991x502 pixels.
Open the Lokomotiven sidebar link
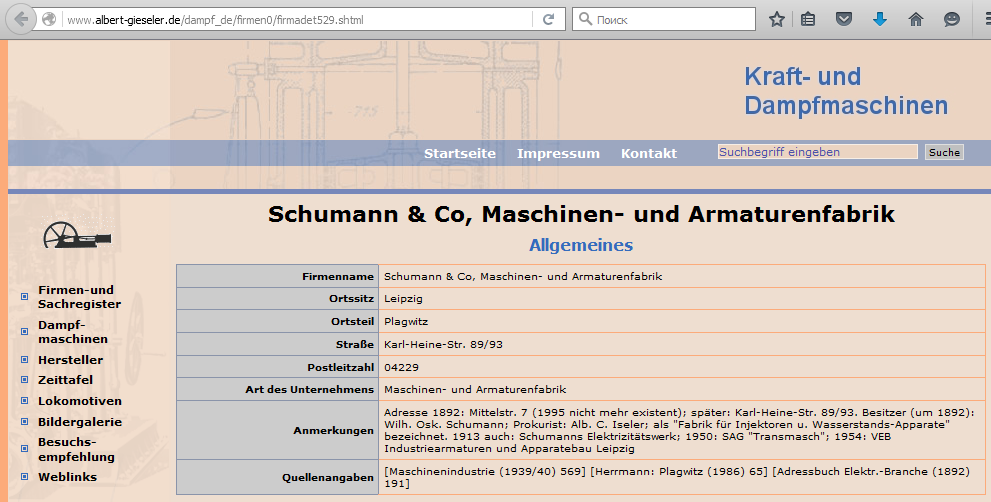click(x=80, y=401)
